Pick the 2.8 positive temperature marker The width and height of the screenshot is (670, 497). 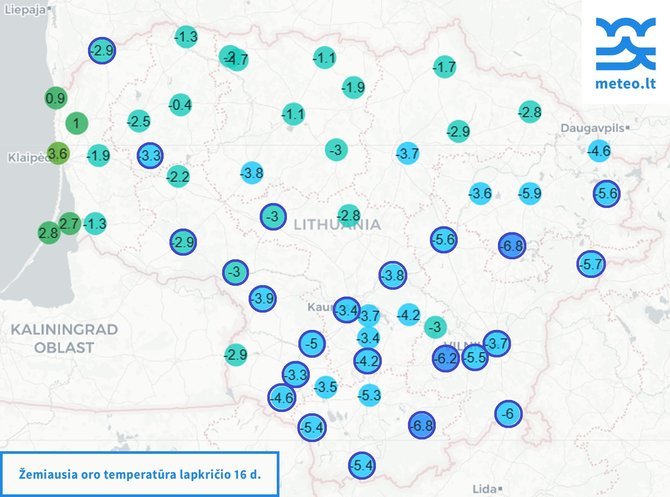pyautogui.click(x=49, y=233)
